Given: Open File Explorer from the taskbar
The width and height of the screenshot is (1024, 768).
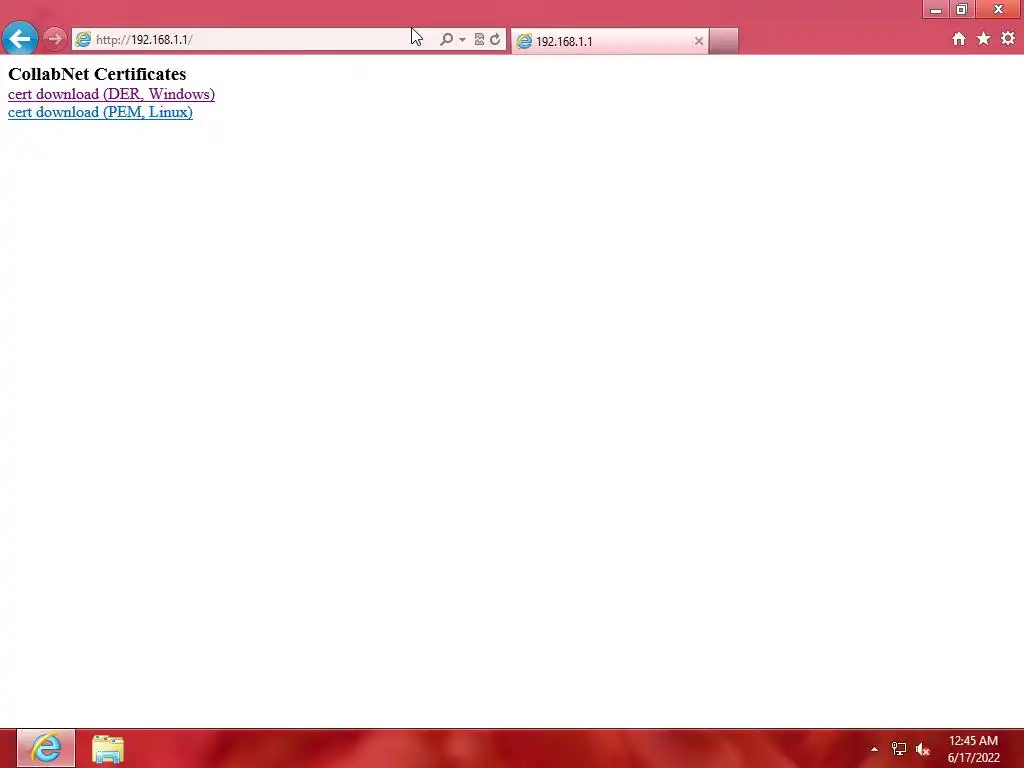Looking at the screenshot, I should point(108,749).
